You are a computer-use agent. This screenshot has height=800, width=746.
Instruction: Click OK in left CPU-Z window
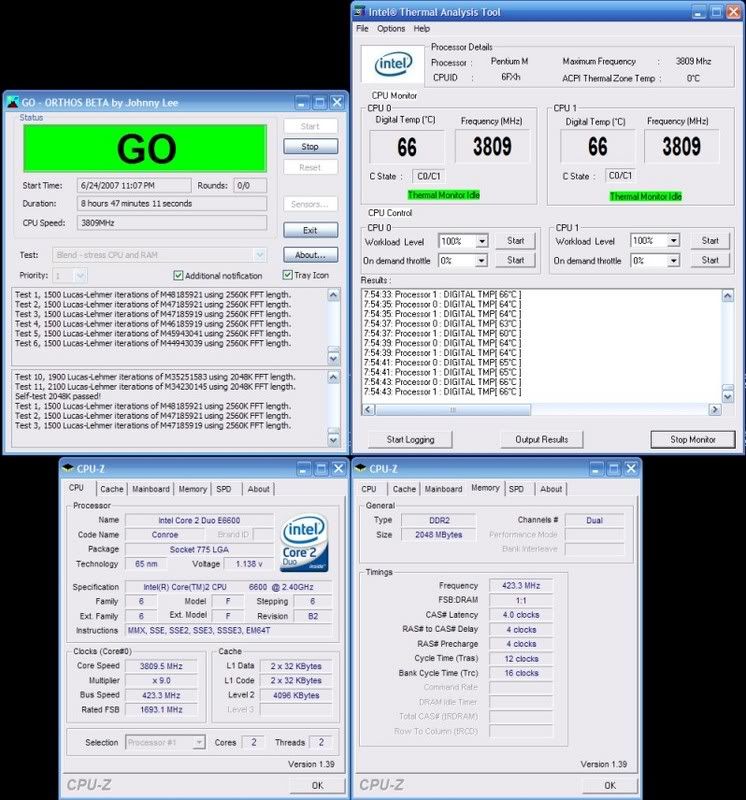pos(317,785)
